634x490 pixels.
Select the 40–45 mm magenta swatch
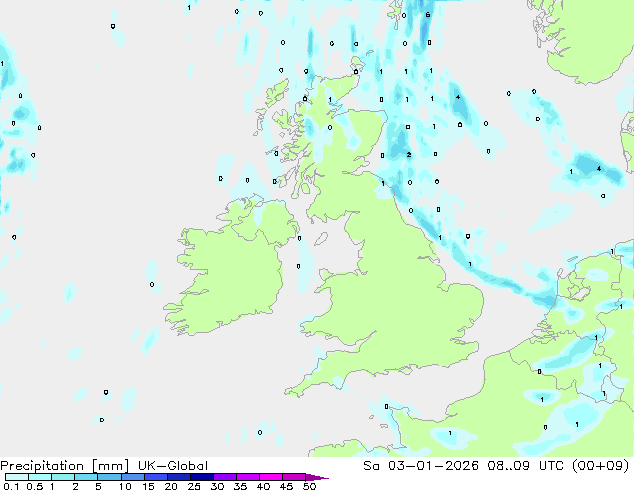[271, 477]
